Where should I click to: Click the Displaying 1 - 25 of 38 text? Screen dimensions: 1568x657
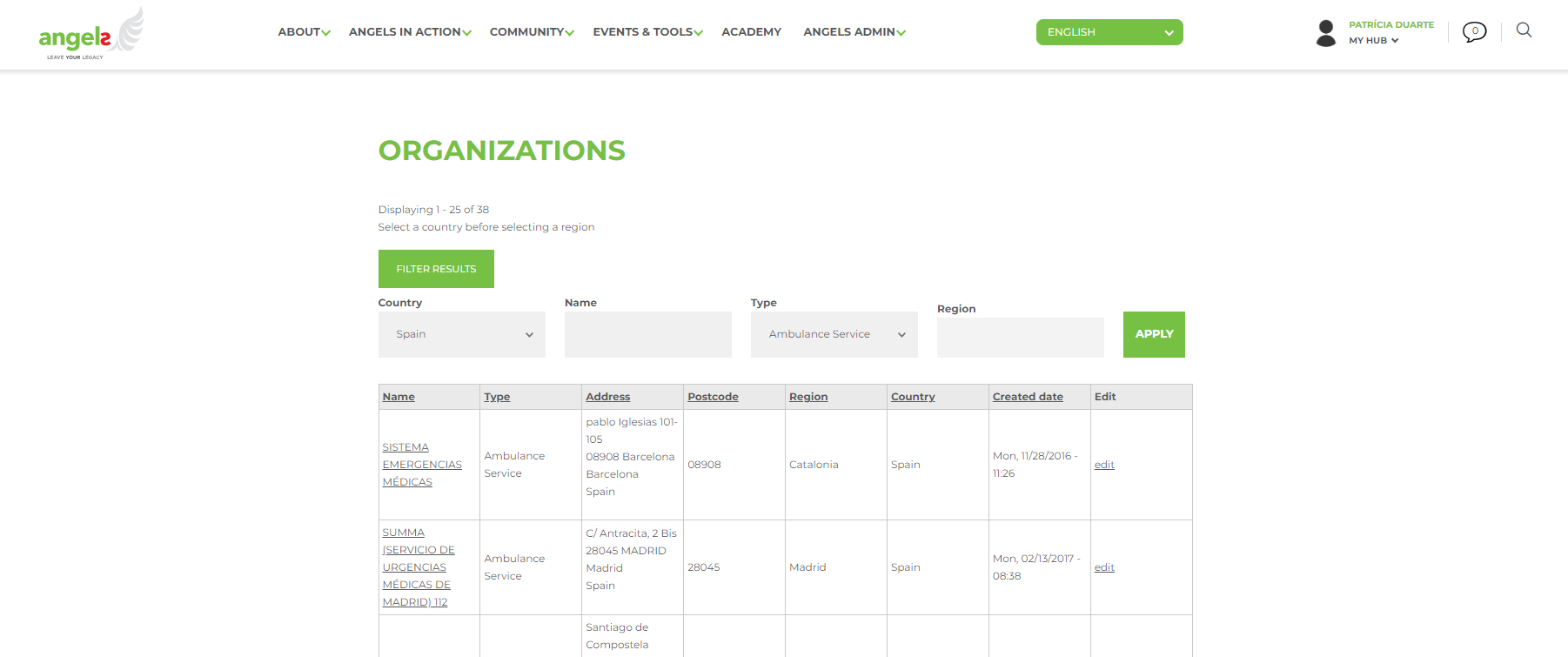point(433,210)
